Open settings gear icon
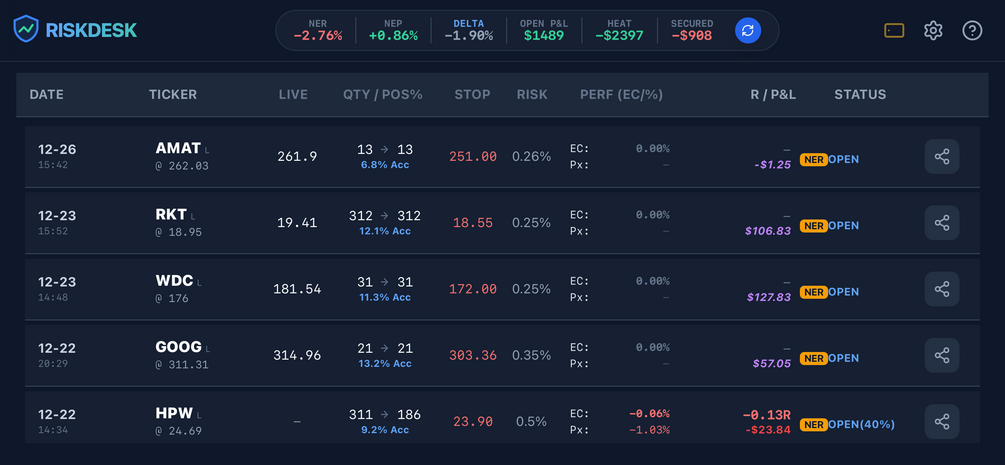The width and height of the screenshot is (1005, 465). [933, 30]
